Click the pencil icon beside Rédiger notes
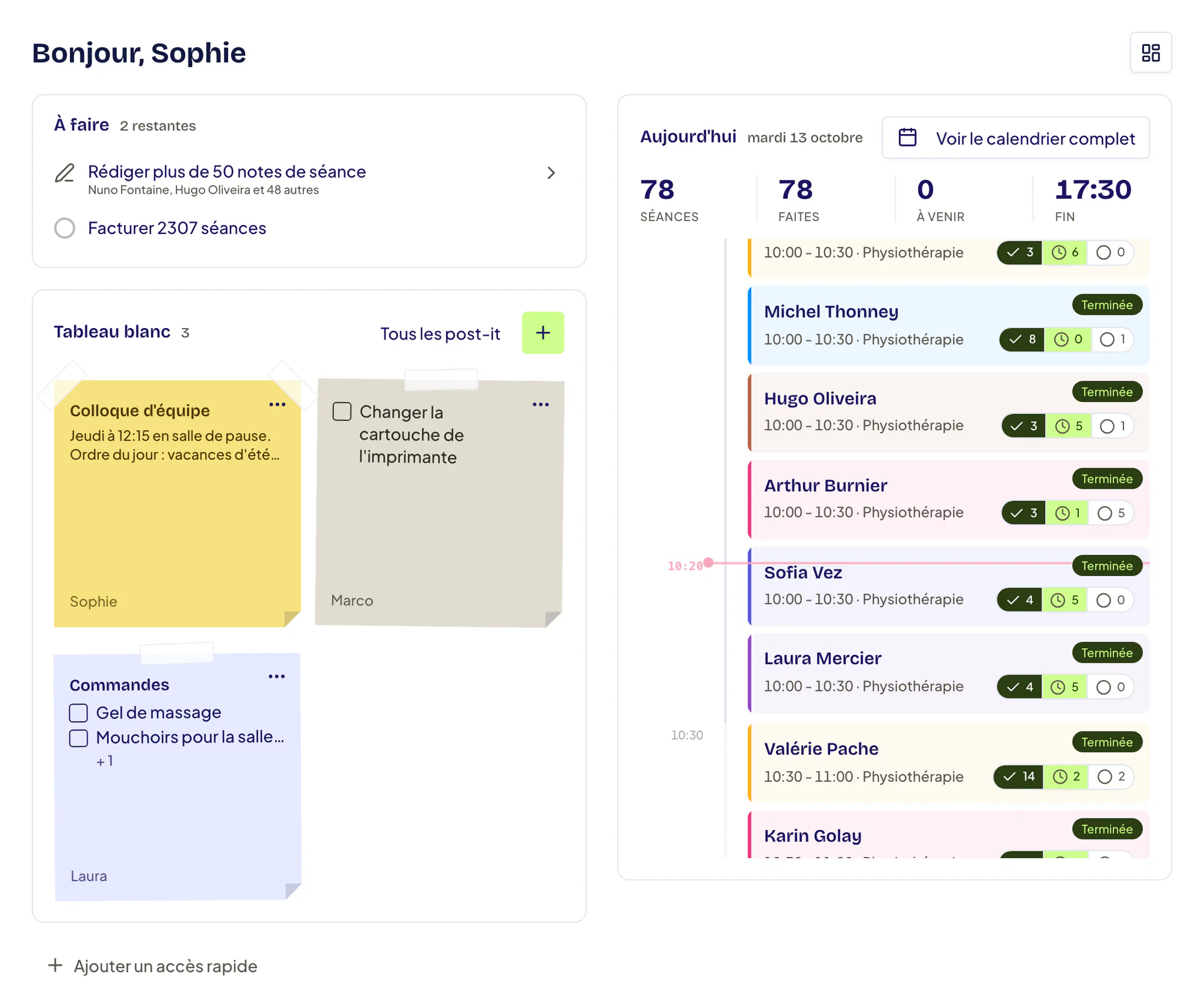 65,173
